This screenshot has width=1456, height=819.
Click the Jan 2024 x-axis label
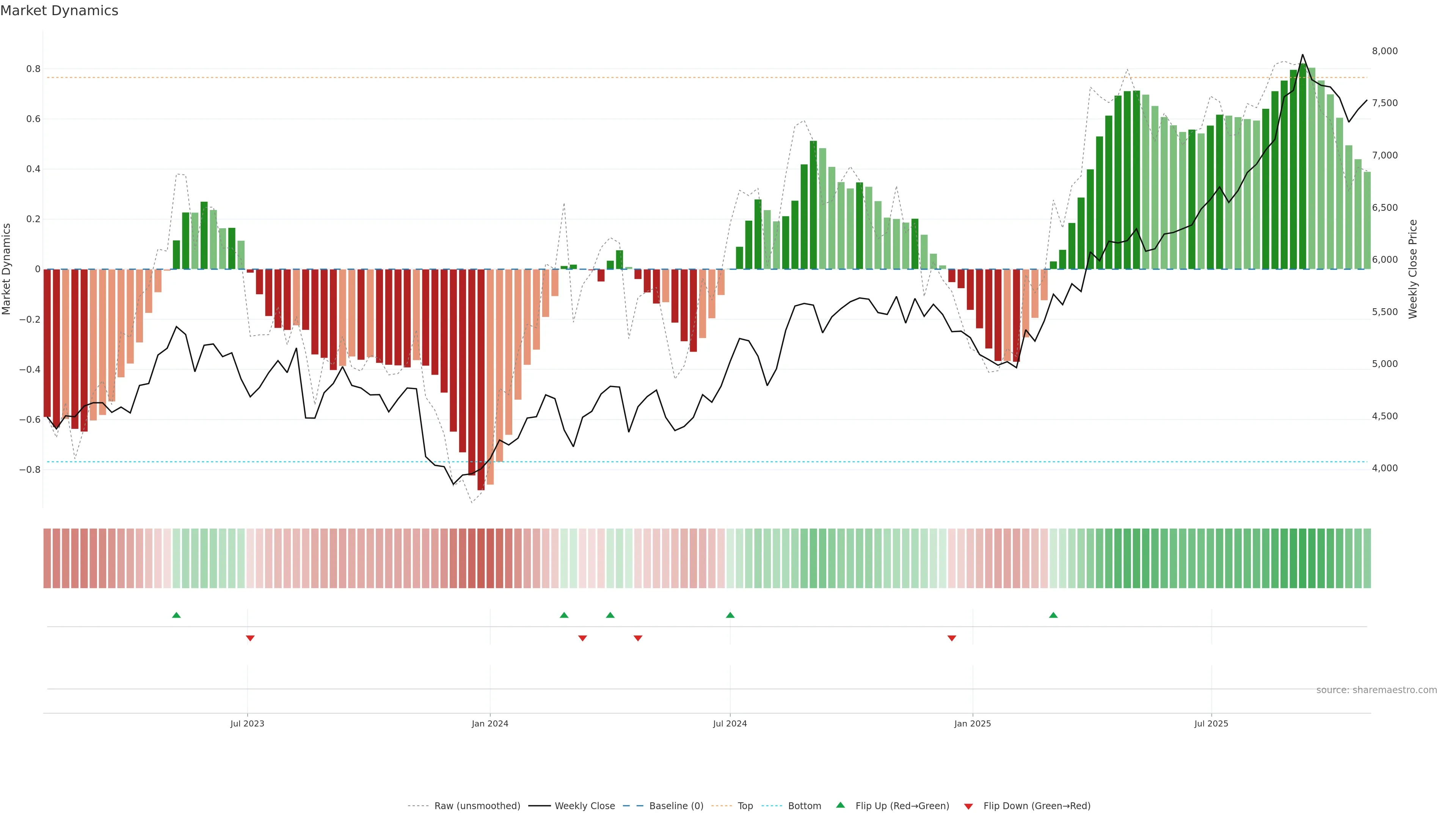(x=490, y=723)
